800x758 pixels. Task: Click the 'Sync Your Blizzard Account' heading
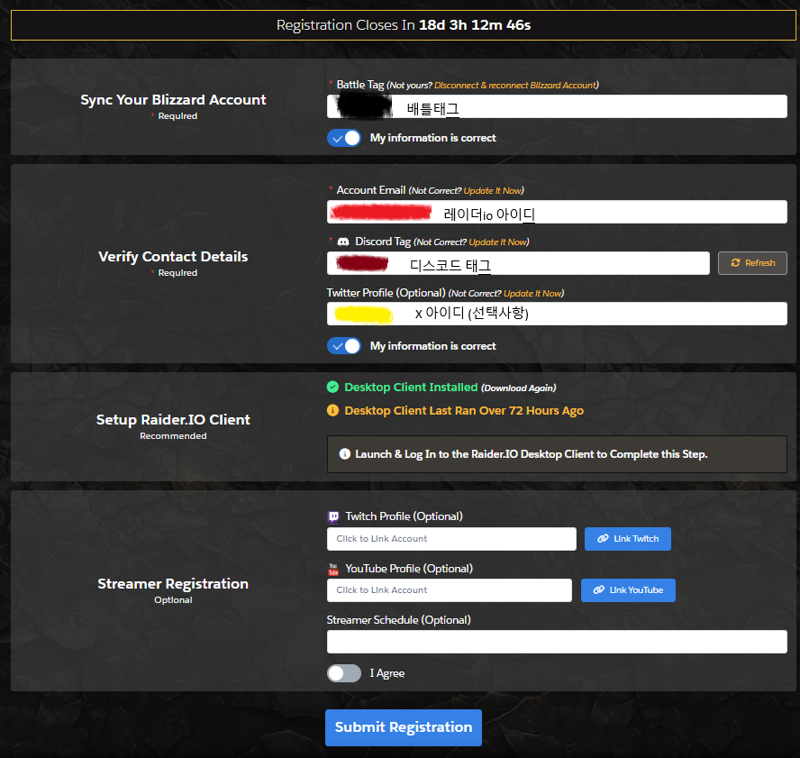pos(173,99)
